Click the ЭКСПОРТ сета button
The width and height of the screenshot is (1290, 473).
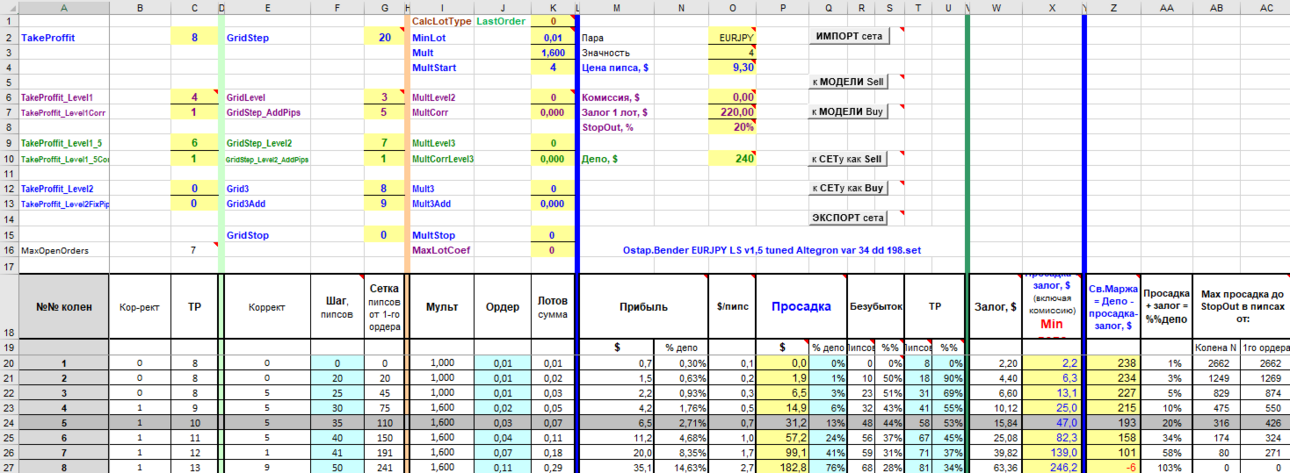[x=849, y=218]
